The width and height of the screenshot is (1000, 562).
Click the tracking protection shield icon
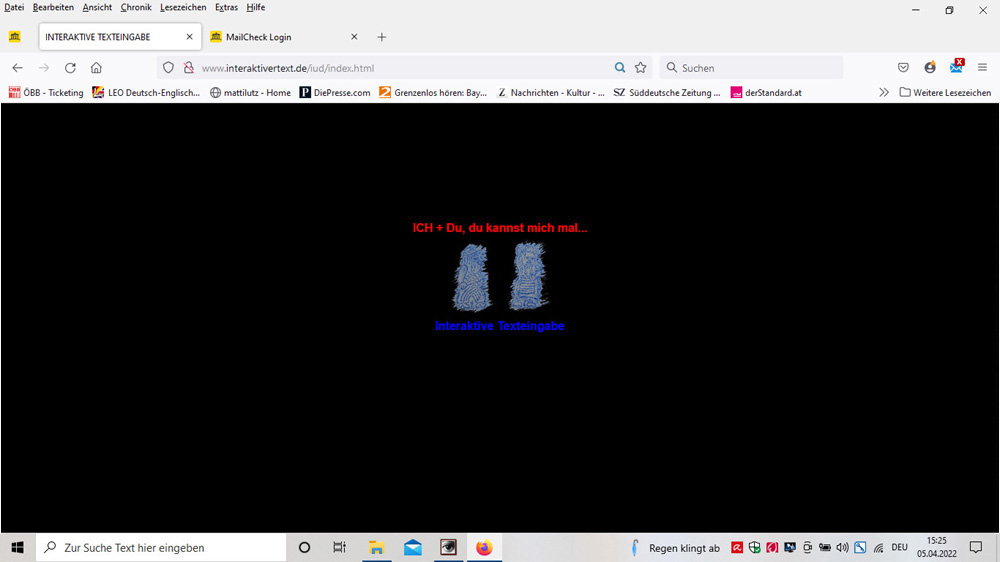(x=168, y=68)
